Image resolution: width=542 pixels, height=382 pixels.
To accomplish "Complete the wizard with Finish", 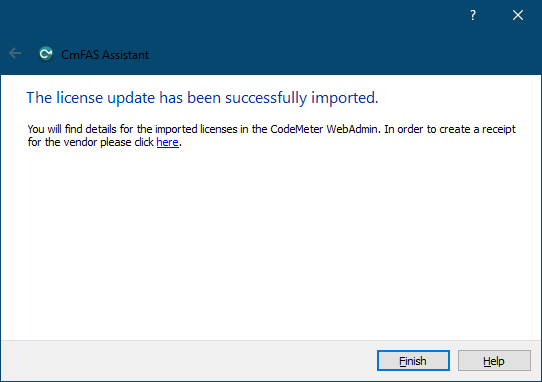I will pyautogui.click(x=413, y=361).
